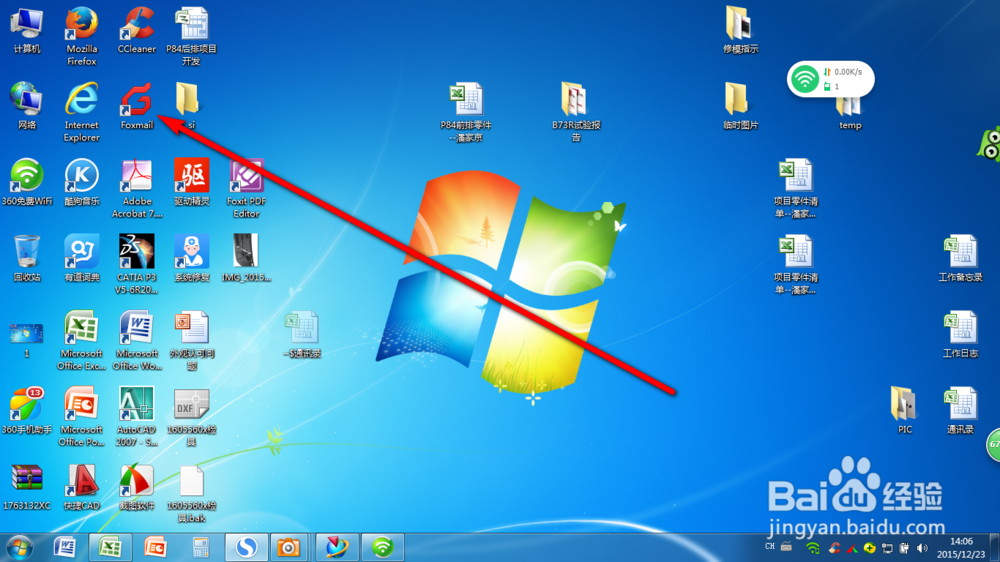The image size is (1000, 562).
Task: Switch to Sogou browser on taskbar
Action: 246,547
